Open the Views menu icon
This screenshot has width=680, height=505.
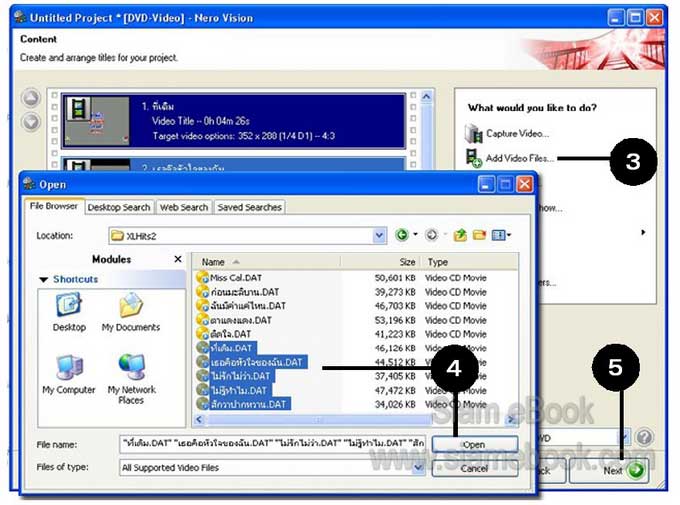click(498, 235)
